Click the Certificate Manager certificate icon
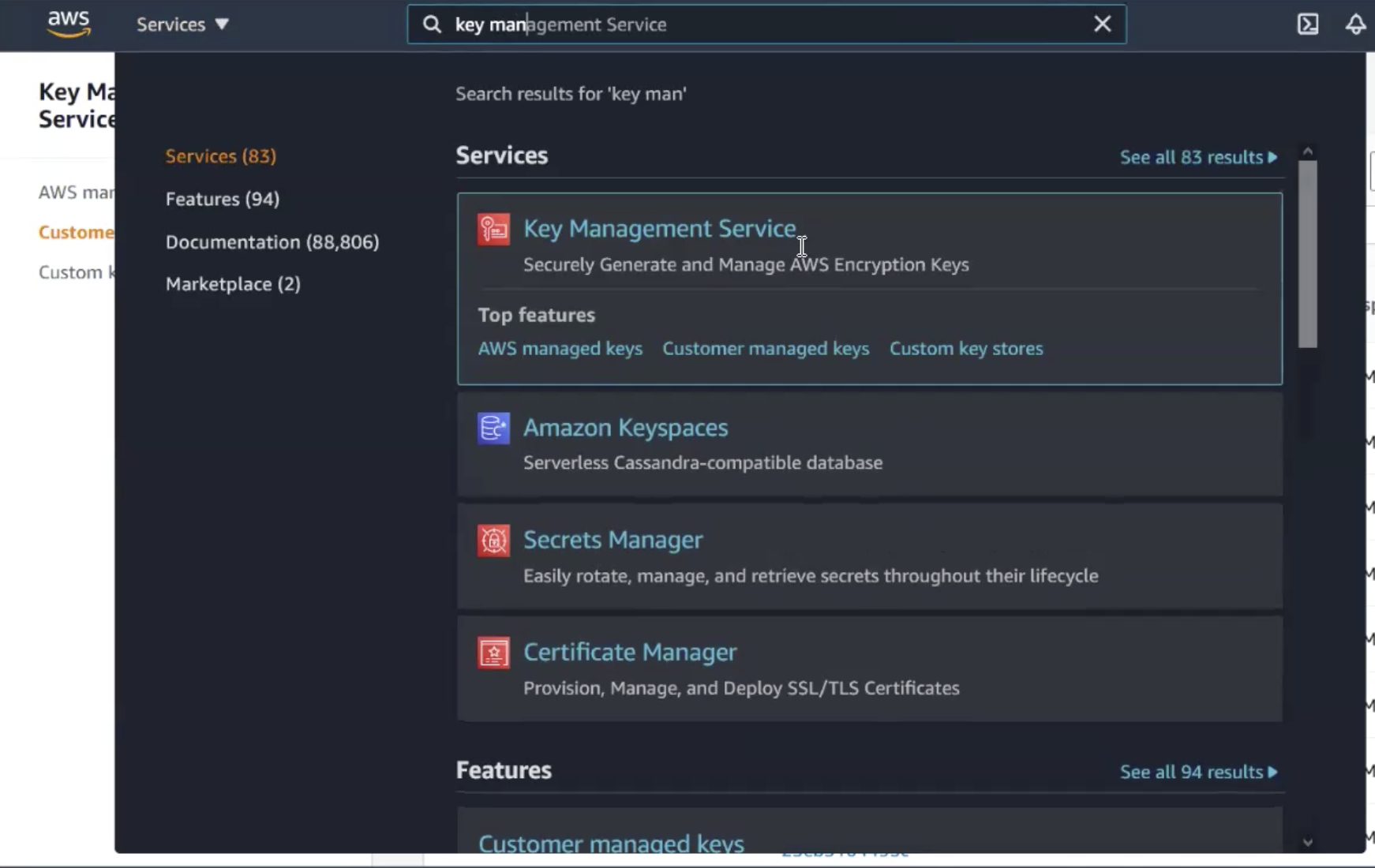The height and width of the screenshot is (868, 1375). coord(493,653)
